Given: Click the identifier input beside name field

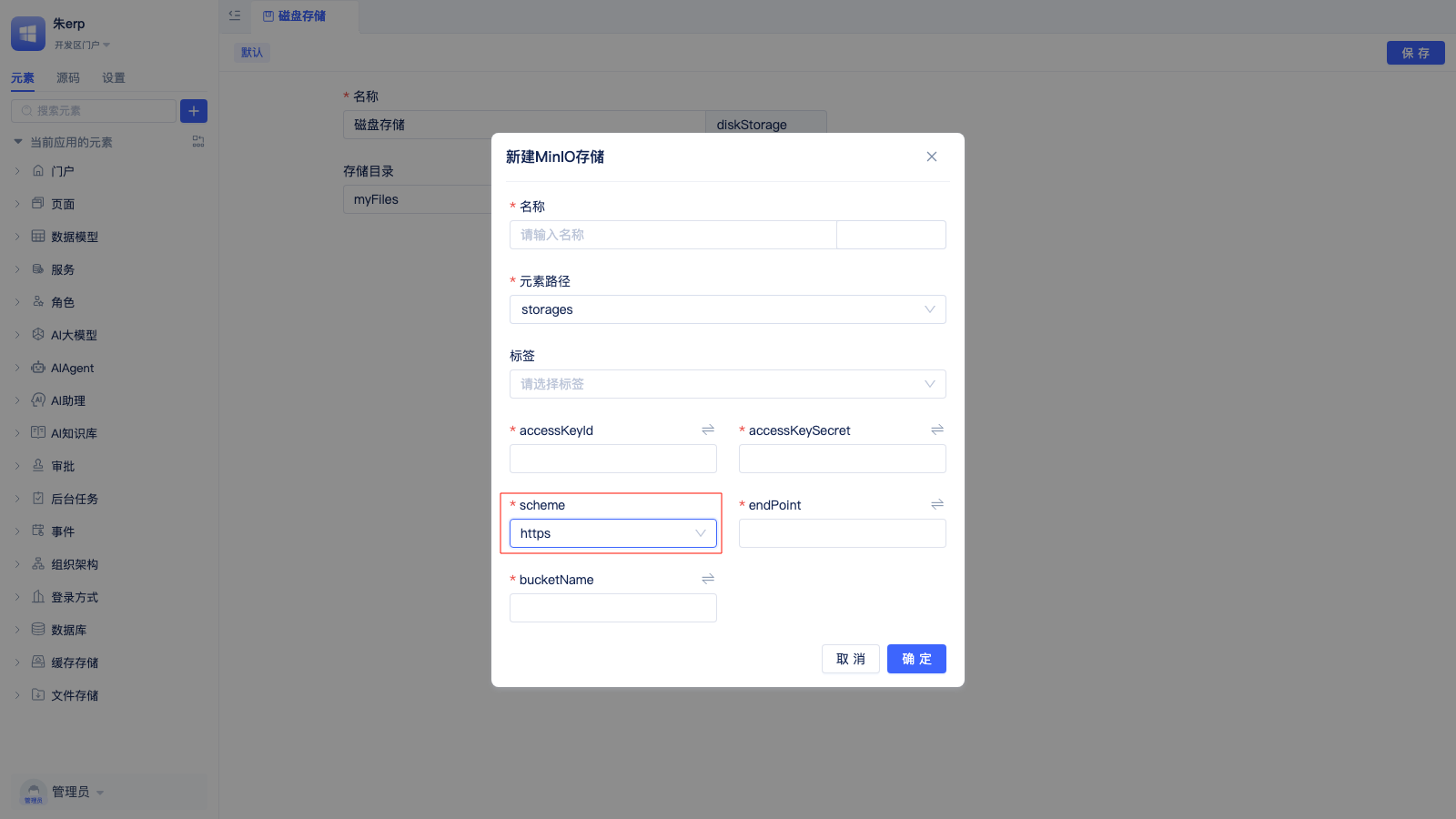Looking at the screenshot, I should [891, 235].
